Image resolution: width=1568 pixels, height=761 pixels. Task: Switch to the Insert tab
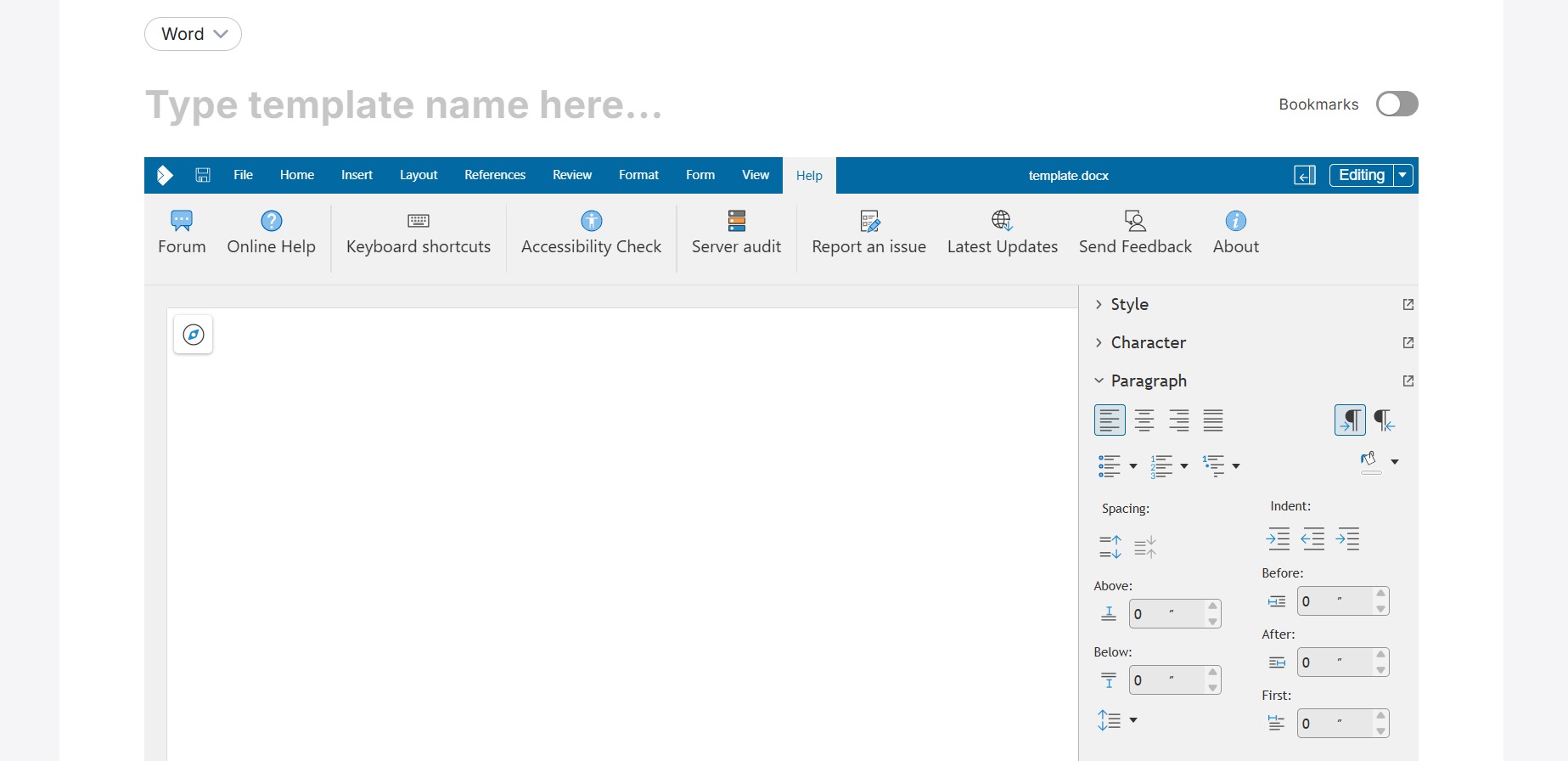[x=357, y=175]
